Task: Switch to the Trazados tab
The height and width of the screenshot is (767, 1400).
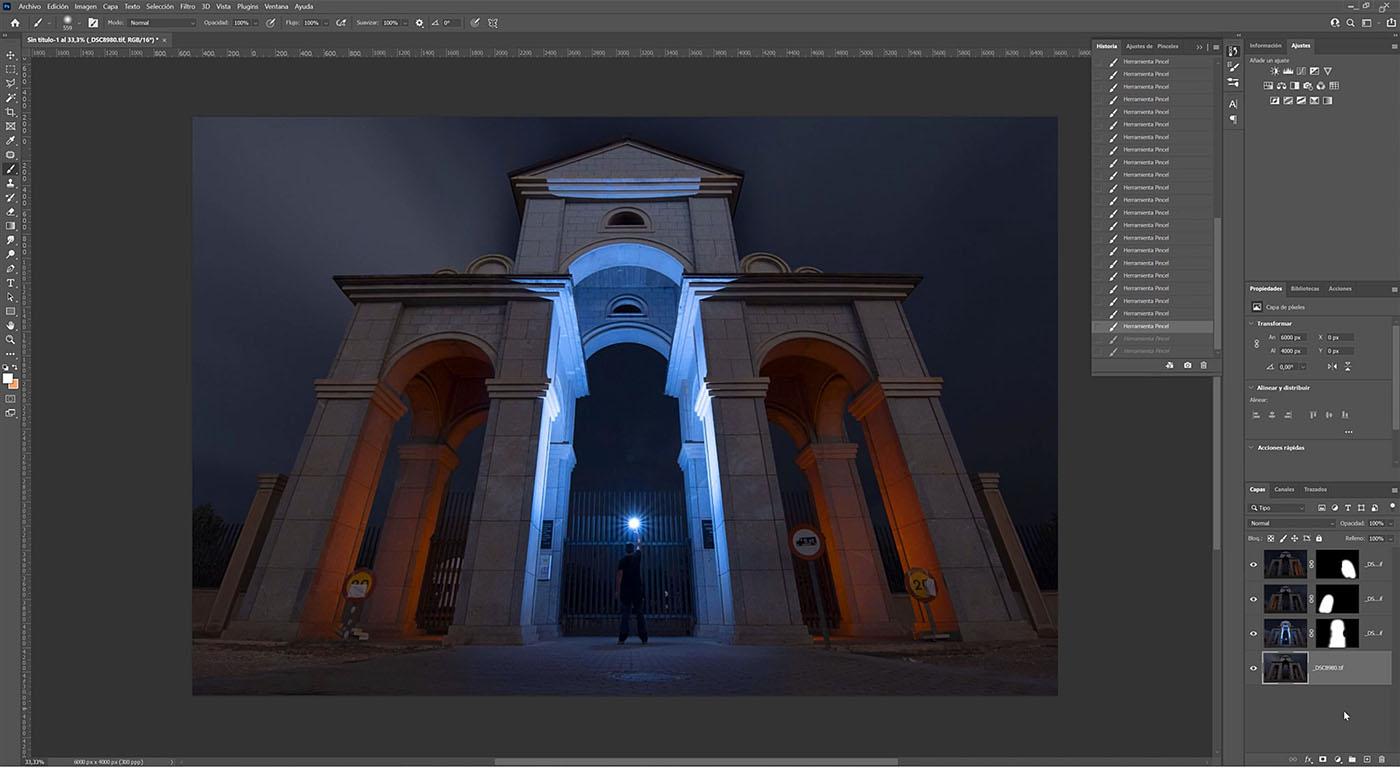Action: [x=1315, y=489]
